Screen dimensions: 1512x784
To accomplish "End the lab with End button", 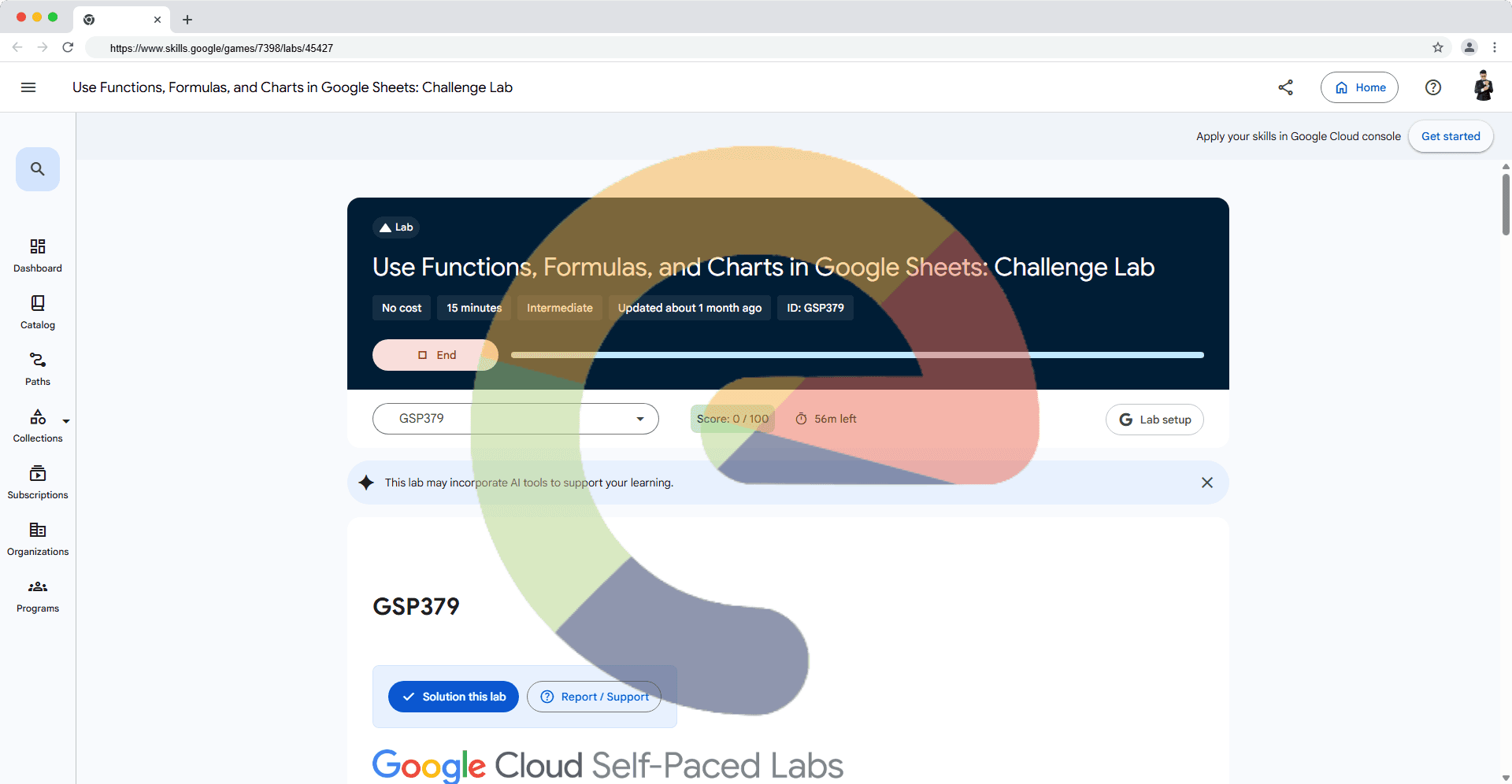I will (435, 355).
